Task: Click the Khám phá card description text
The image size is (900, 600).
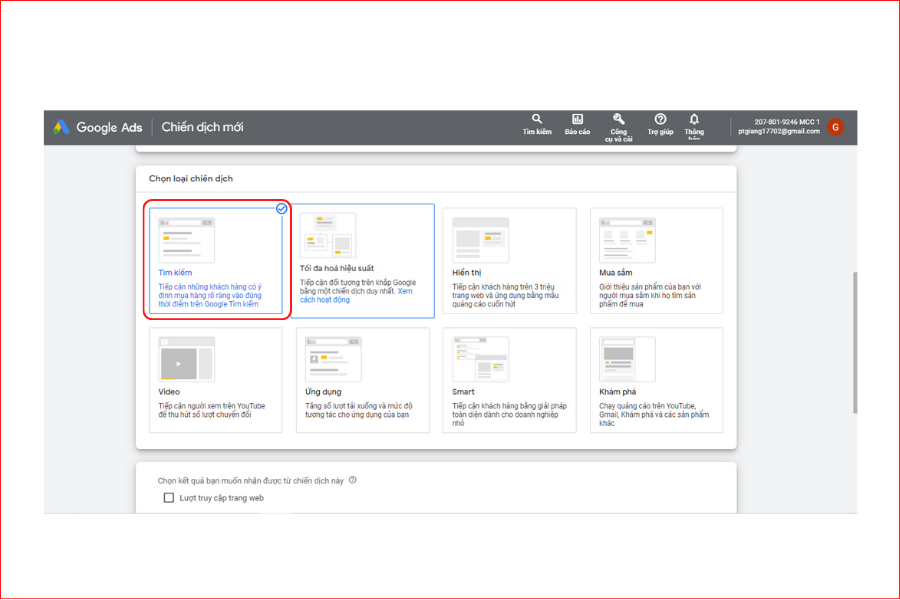Action: (x=654, y=415)
